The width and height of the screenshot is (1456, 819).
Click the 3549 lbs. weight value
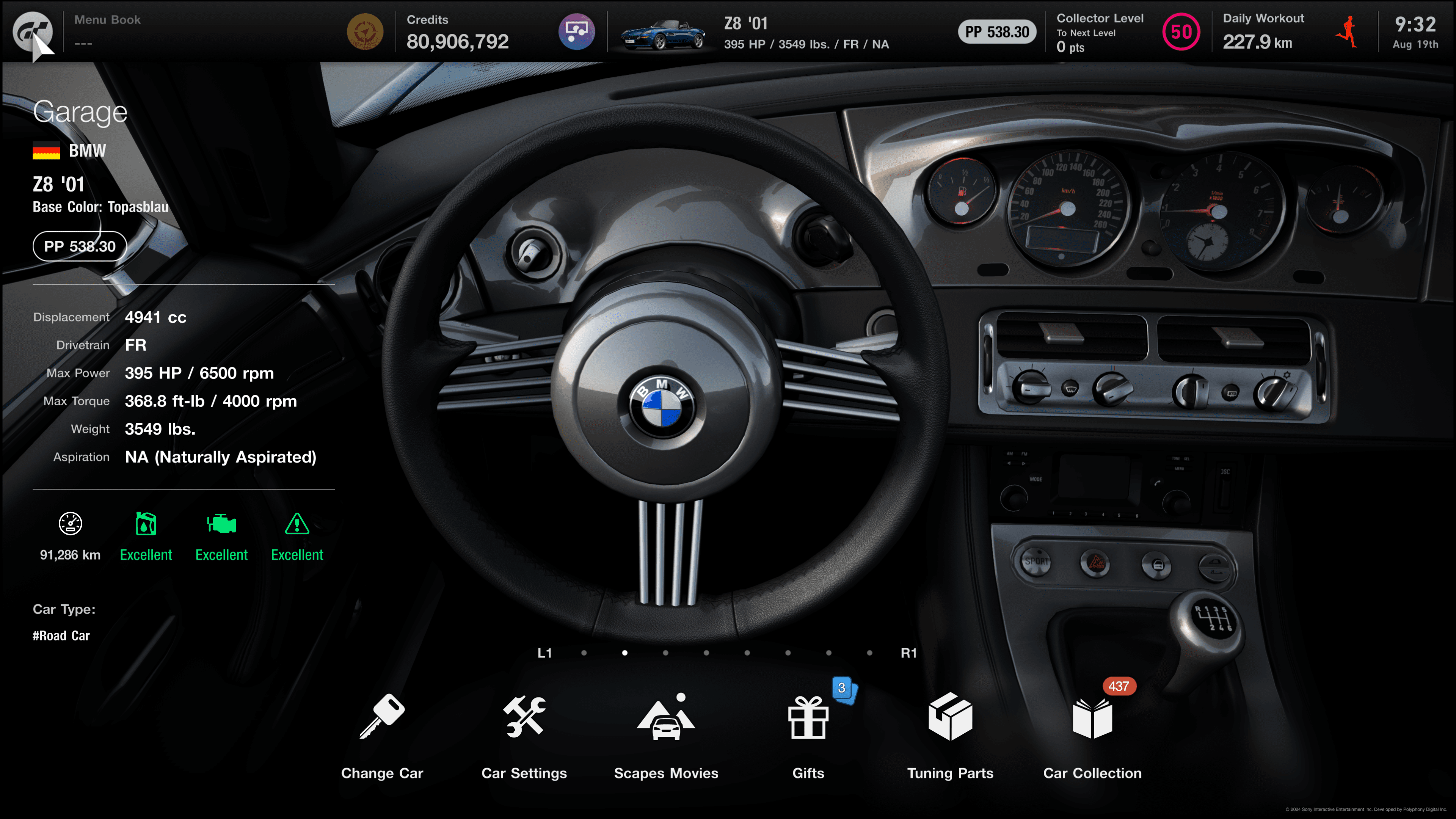point(160,429)
